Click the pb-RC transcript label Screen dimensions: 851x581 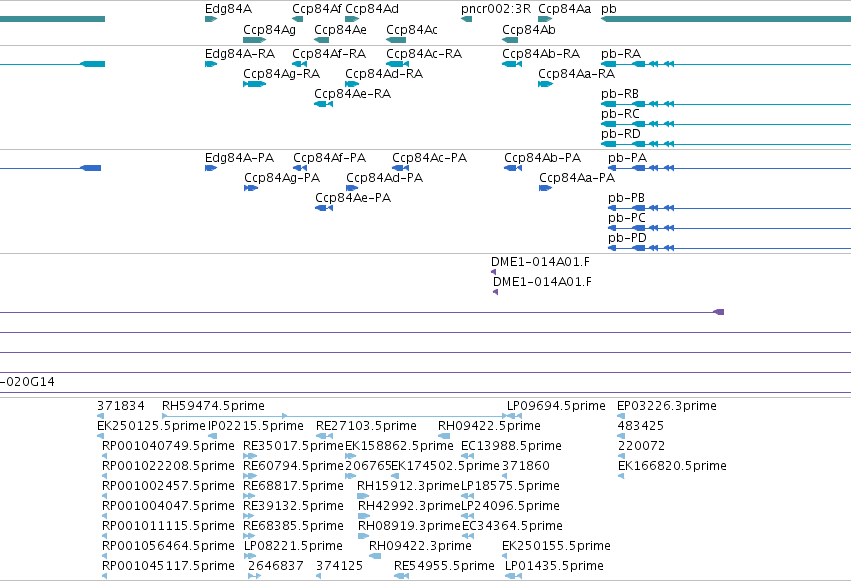point(620,114)
